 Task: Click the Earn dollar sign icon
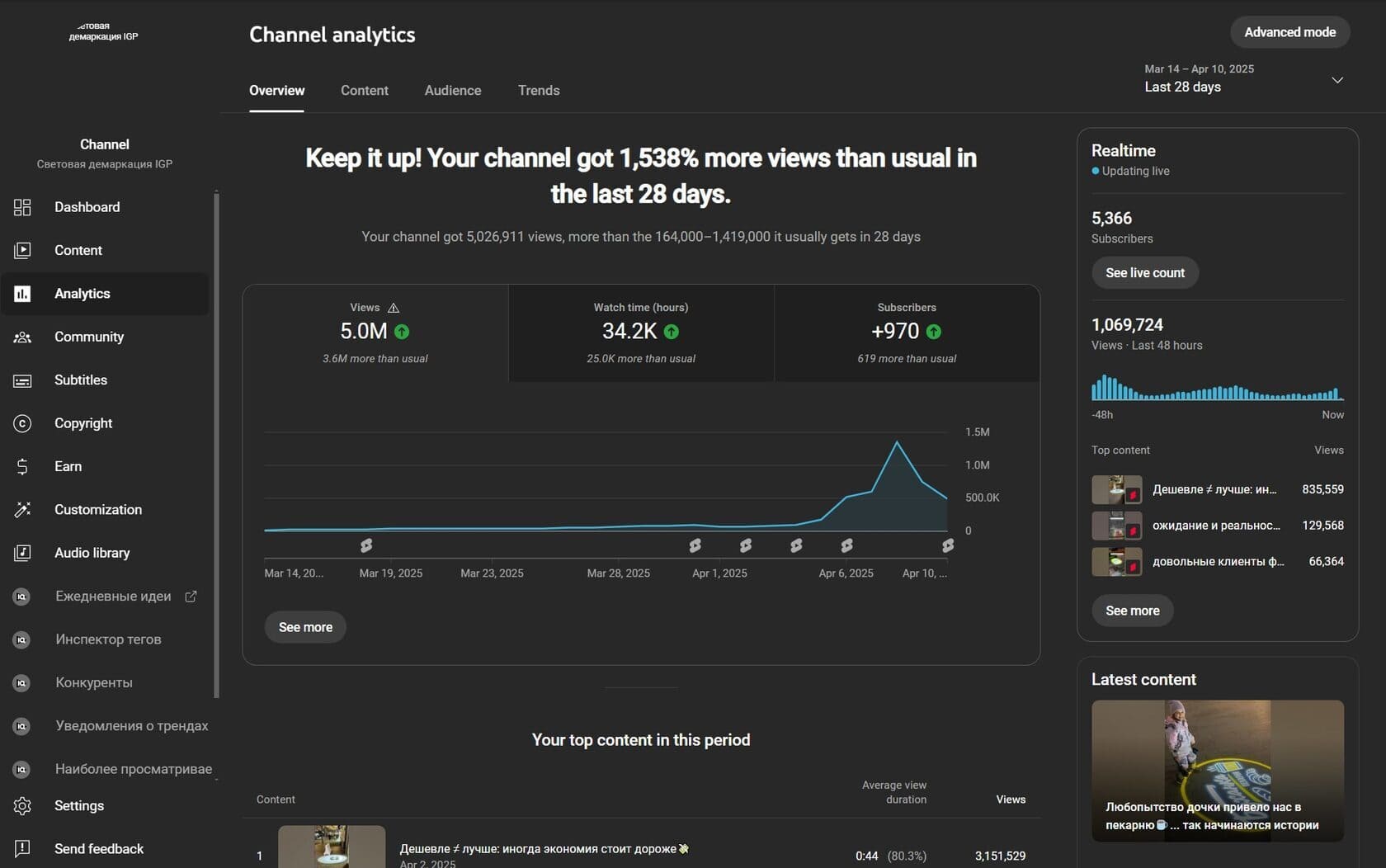coord(22,466)
